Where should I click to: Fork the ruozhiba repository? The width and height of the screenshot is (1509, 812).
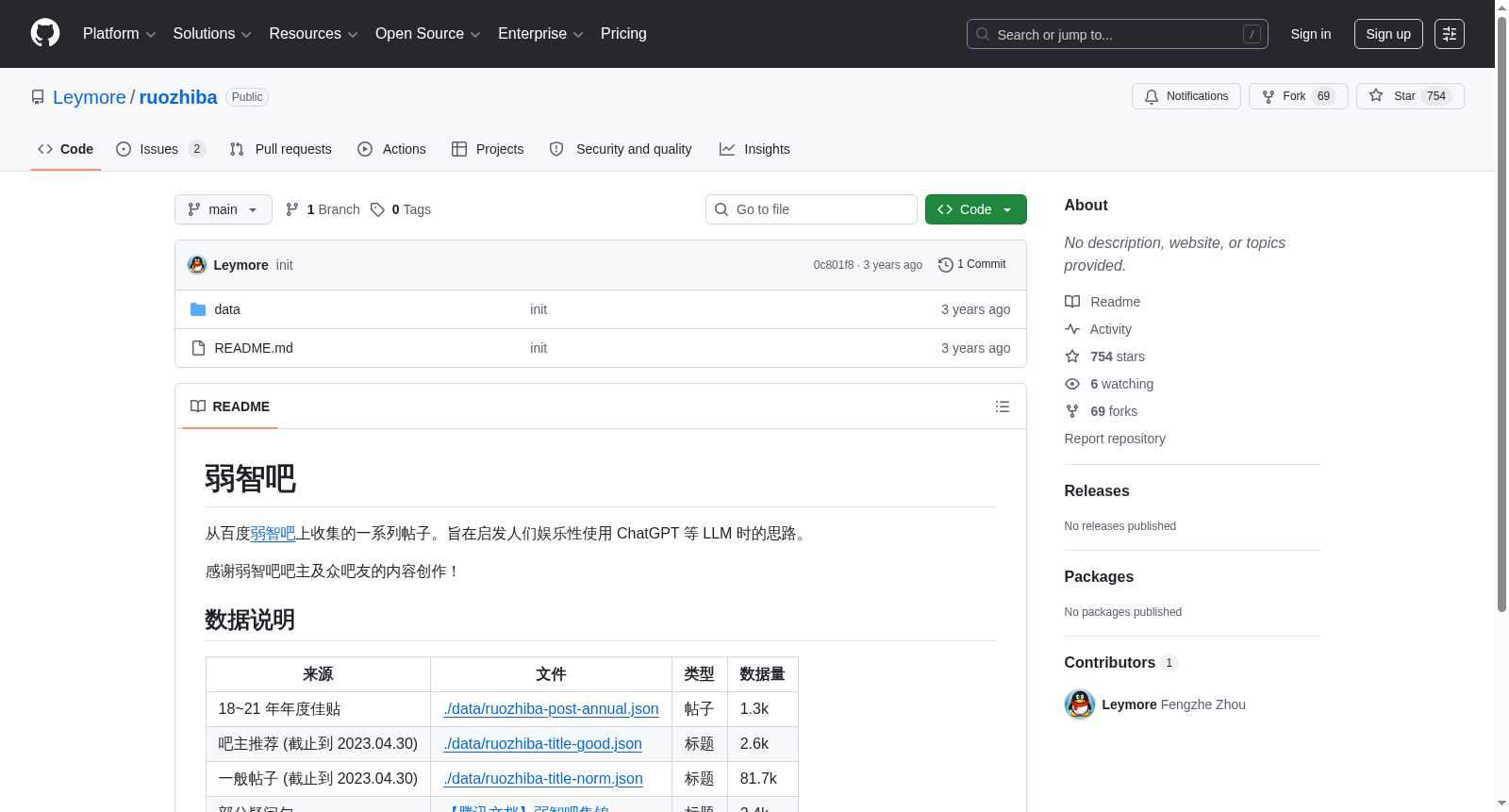1299,96
